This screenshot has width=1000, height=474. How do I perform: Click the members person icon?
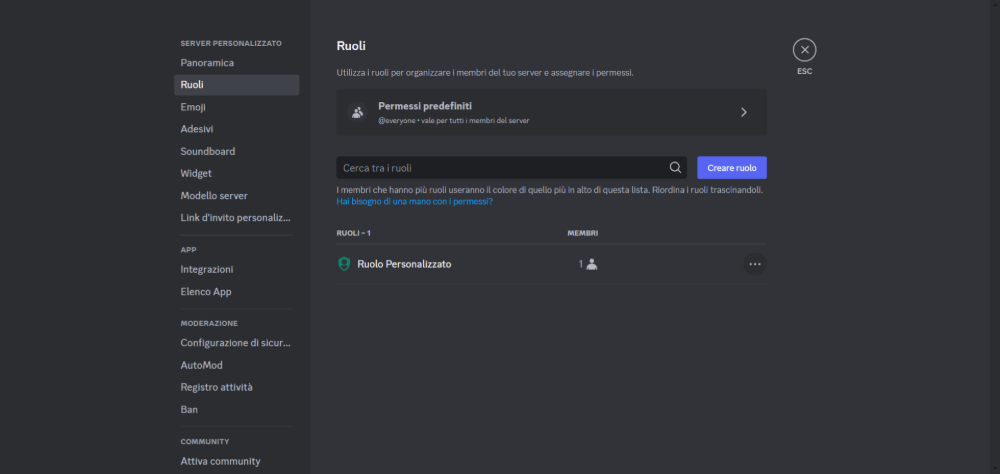[592, 264]
